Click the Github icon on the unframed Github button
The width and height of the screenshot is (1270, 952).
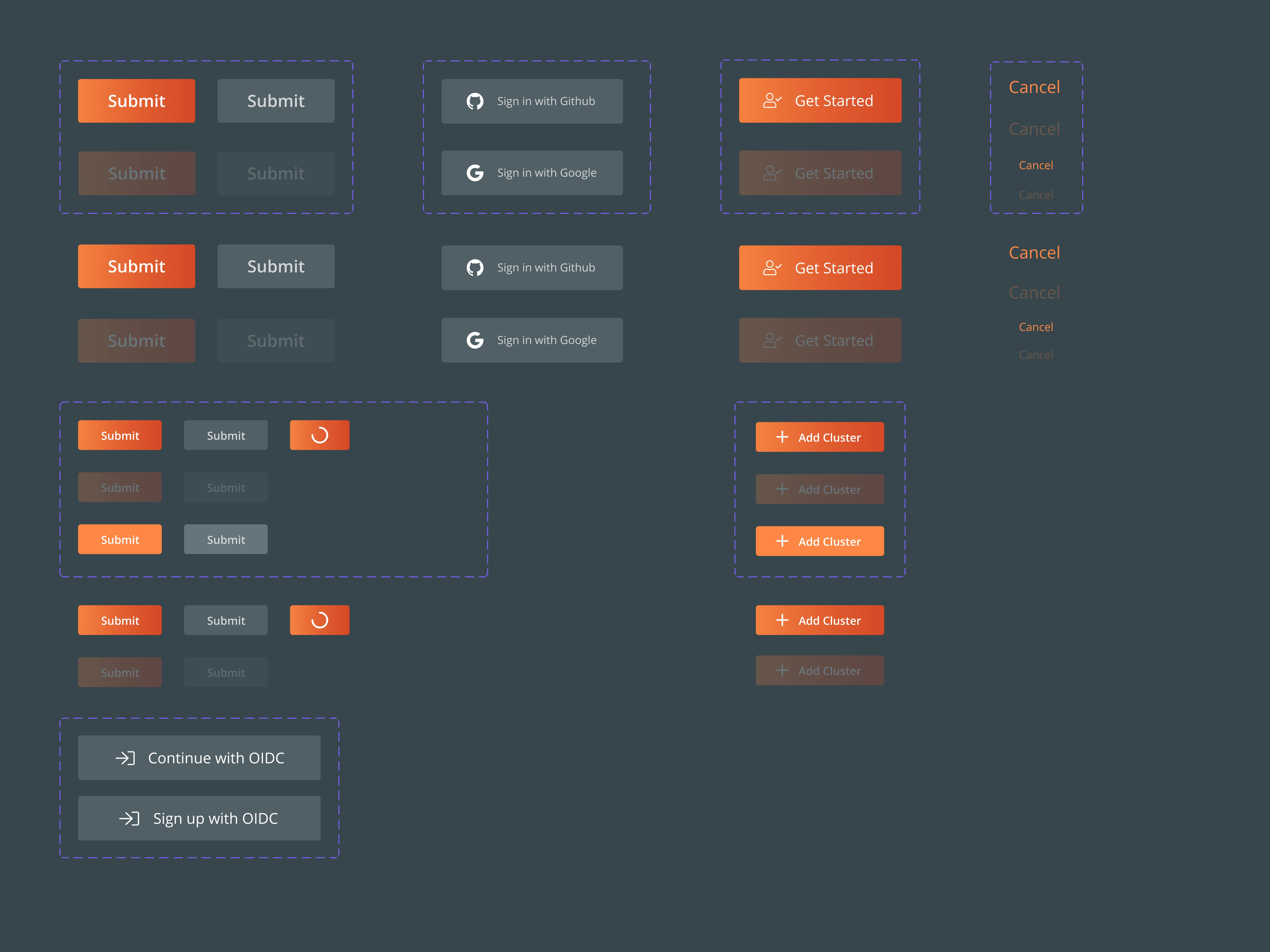pos(475,268)
